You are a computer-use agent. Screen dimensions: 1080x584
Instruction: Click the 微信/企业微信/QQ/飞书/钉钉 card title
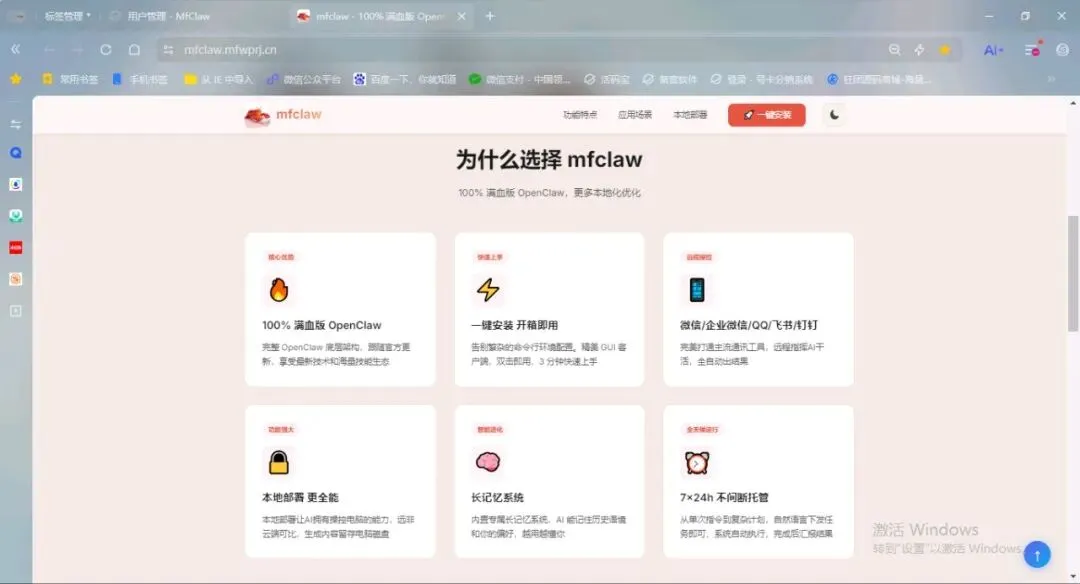coord(749,325)
